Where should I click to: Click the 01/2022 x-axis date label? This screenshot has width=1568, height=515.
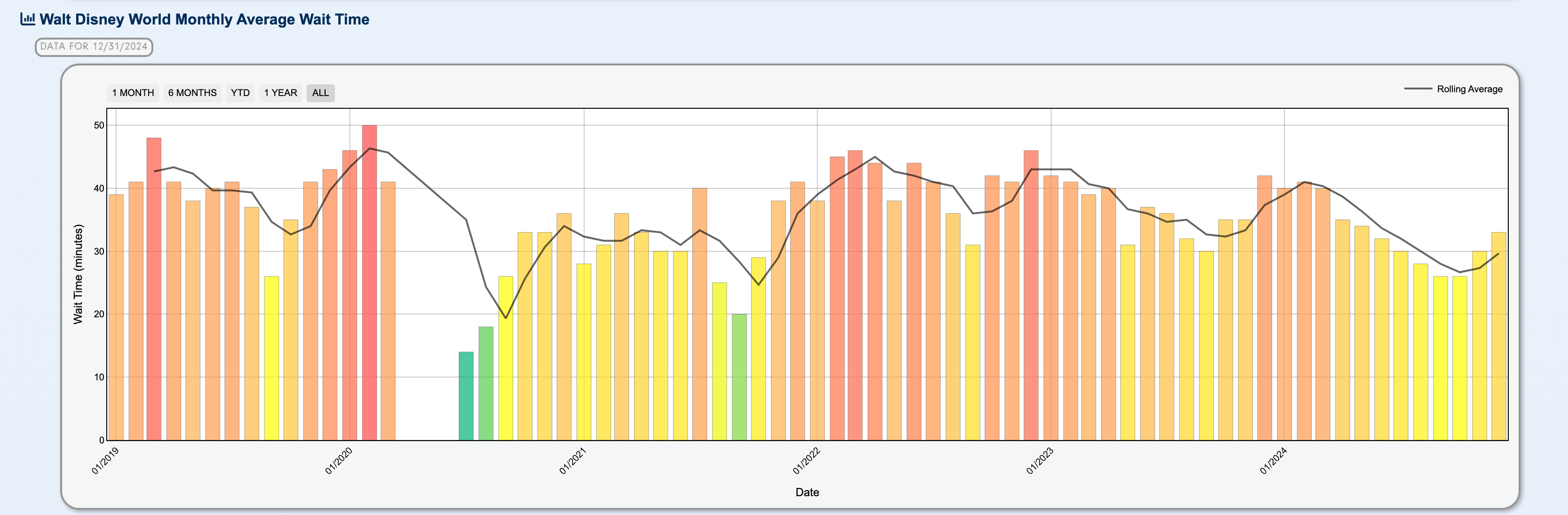806,461
